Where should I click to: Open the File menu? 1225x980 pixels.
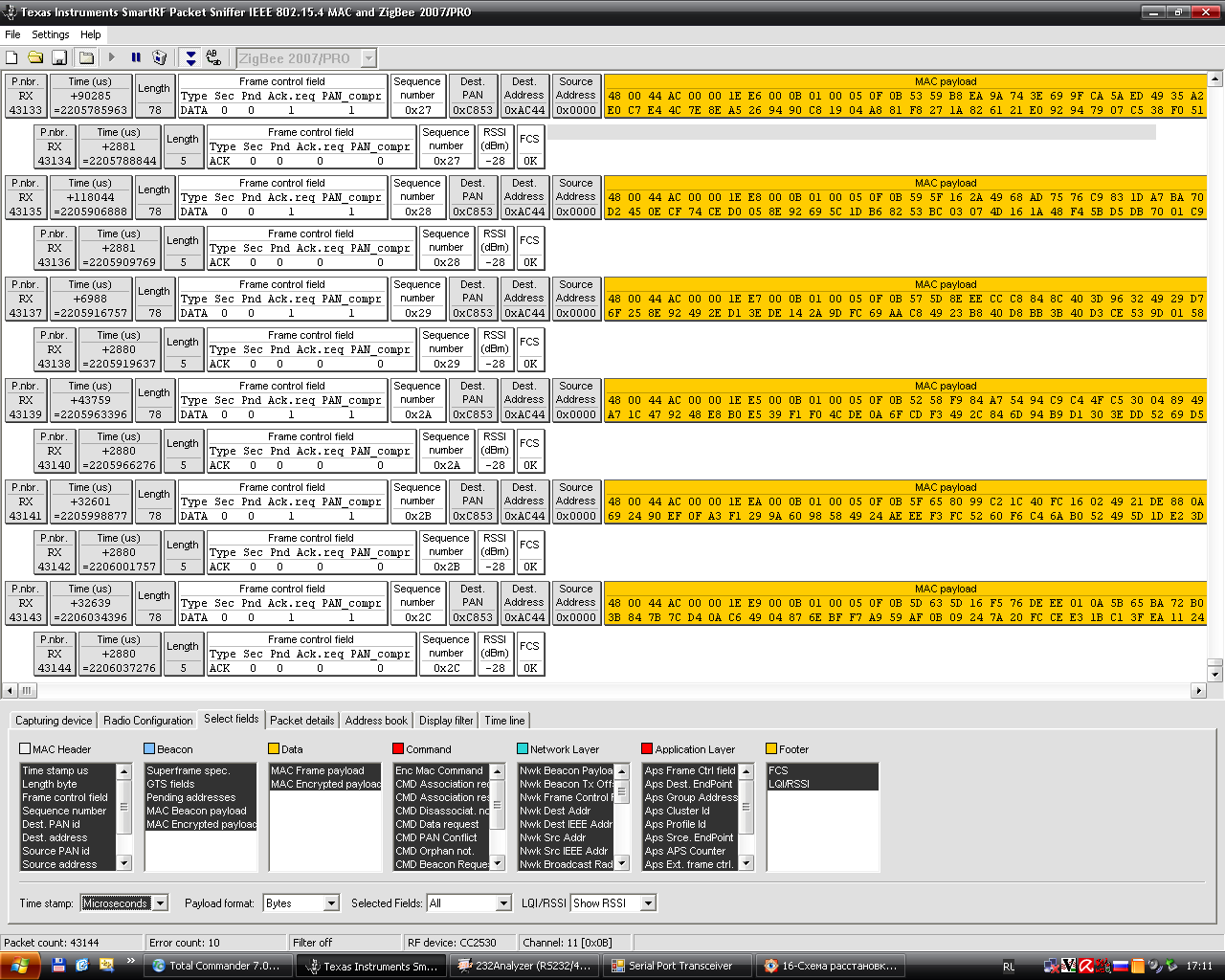(x=12, y=34)
